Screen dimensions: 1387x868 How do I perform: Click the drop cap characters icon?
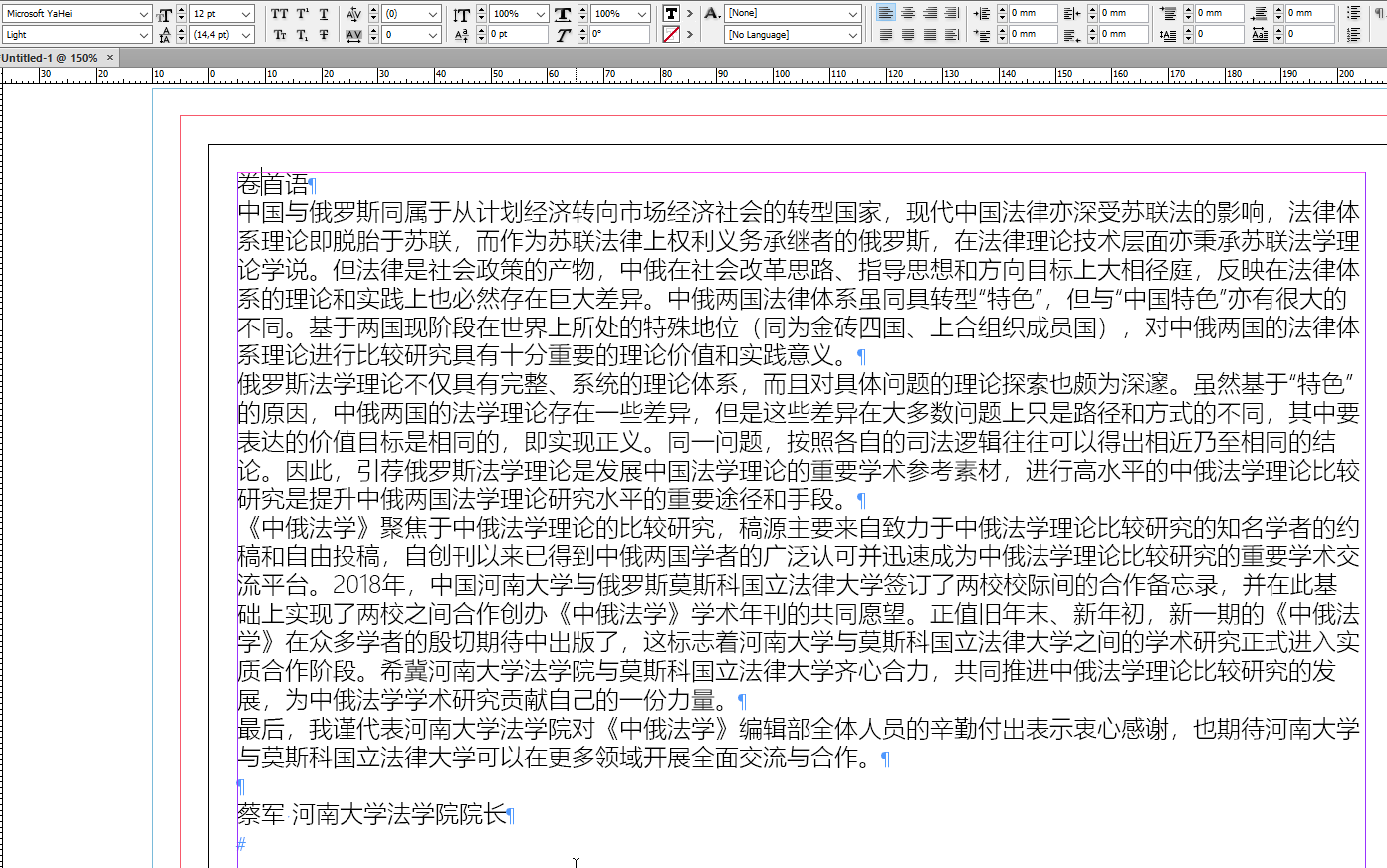(x=1260, y=35)
